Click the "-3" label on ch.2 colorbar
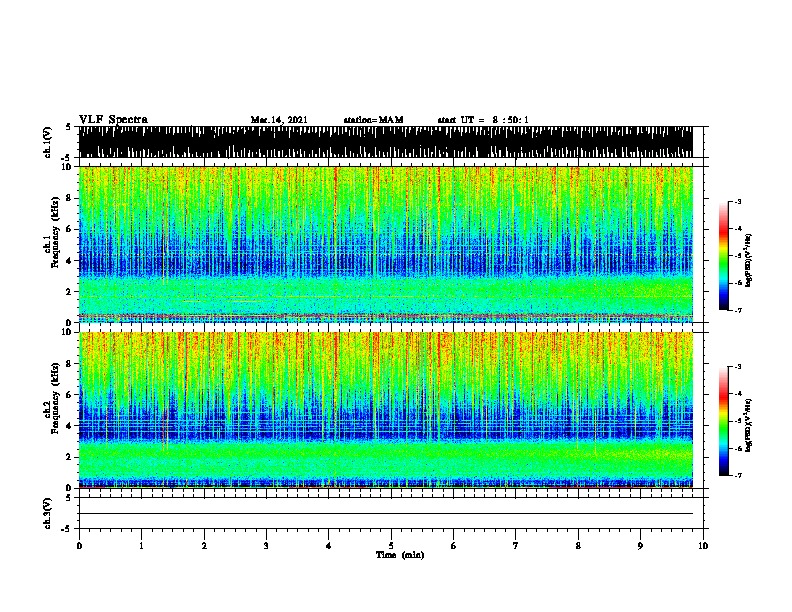The height and width of the screenshot is (612, 792). 738,367
